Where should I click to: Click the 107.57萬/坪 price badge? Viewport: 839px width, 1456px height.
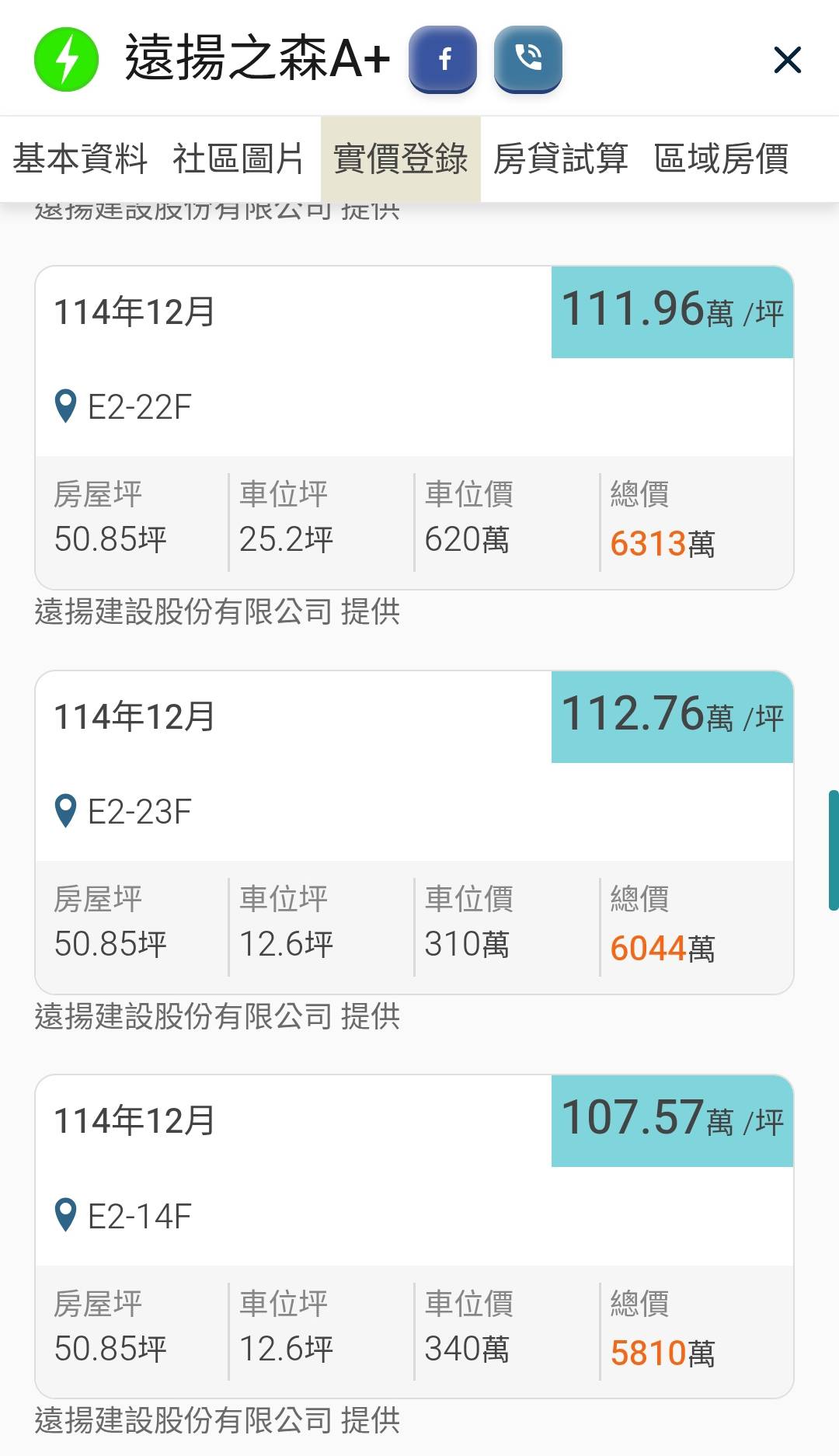tap(672, 1120)
